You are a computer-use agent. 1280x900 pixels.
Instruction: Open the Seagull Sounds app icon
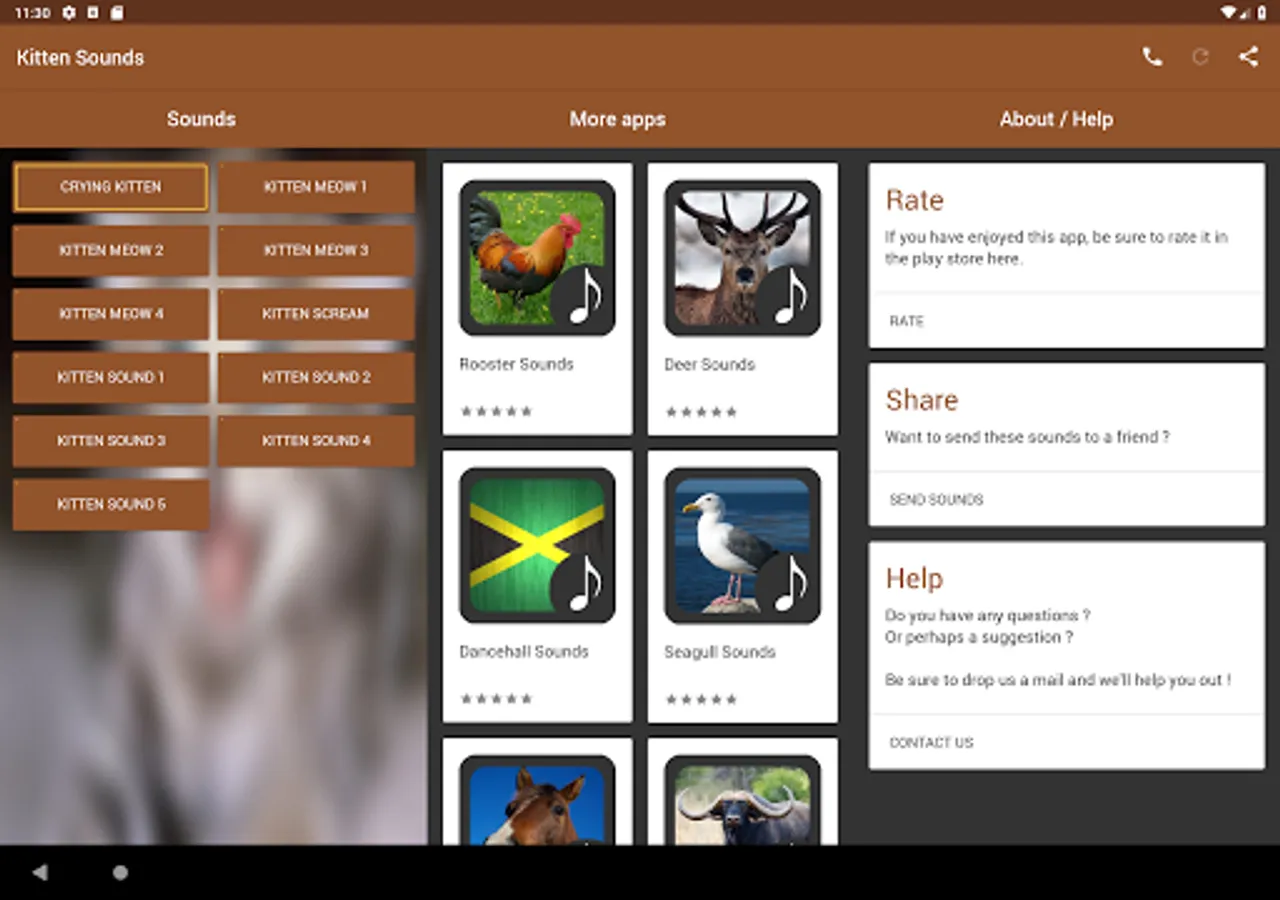pos(742,545)
